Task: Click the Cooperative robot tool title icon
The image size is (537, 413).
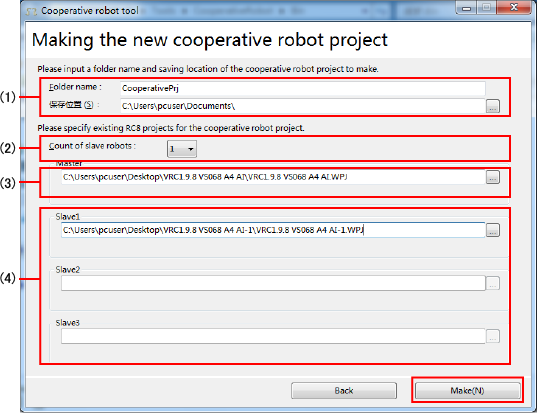Action: pos(31,11)
